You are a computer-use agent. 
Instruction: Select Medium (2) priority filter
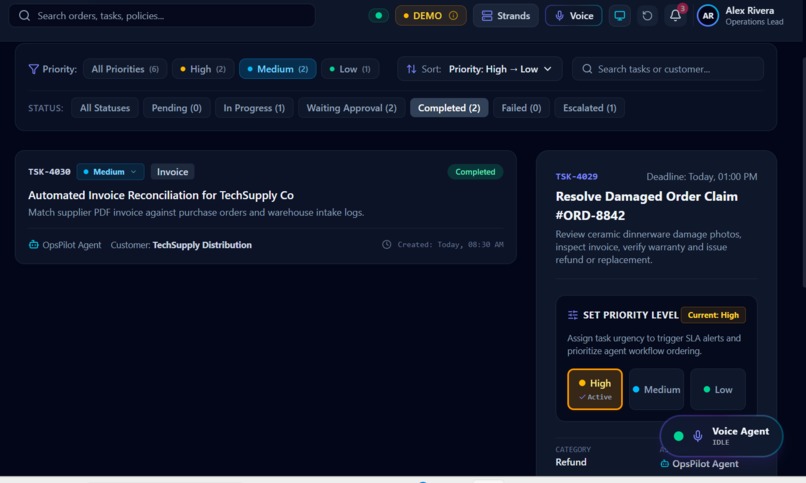point(278,69)
